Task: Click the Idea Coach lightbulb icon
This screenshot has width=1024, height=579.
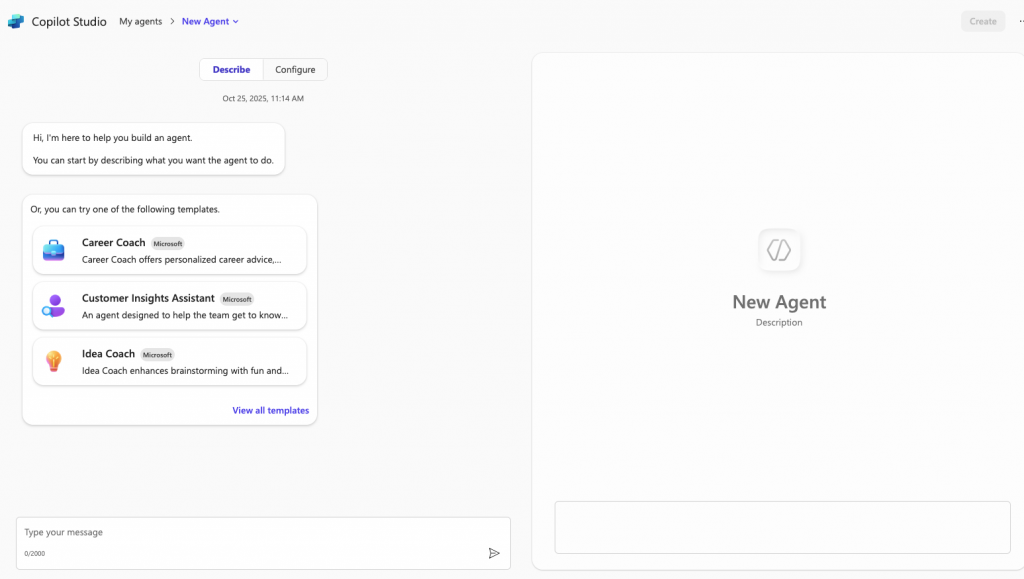Action: pyautogui.click(x=53, y=361)
